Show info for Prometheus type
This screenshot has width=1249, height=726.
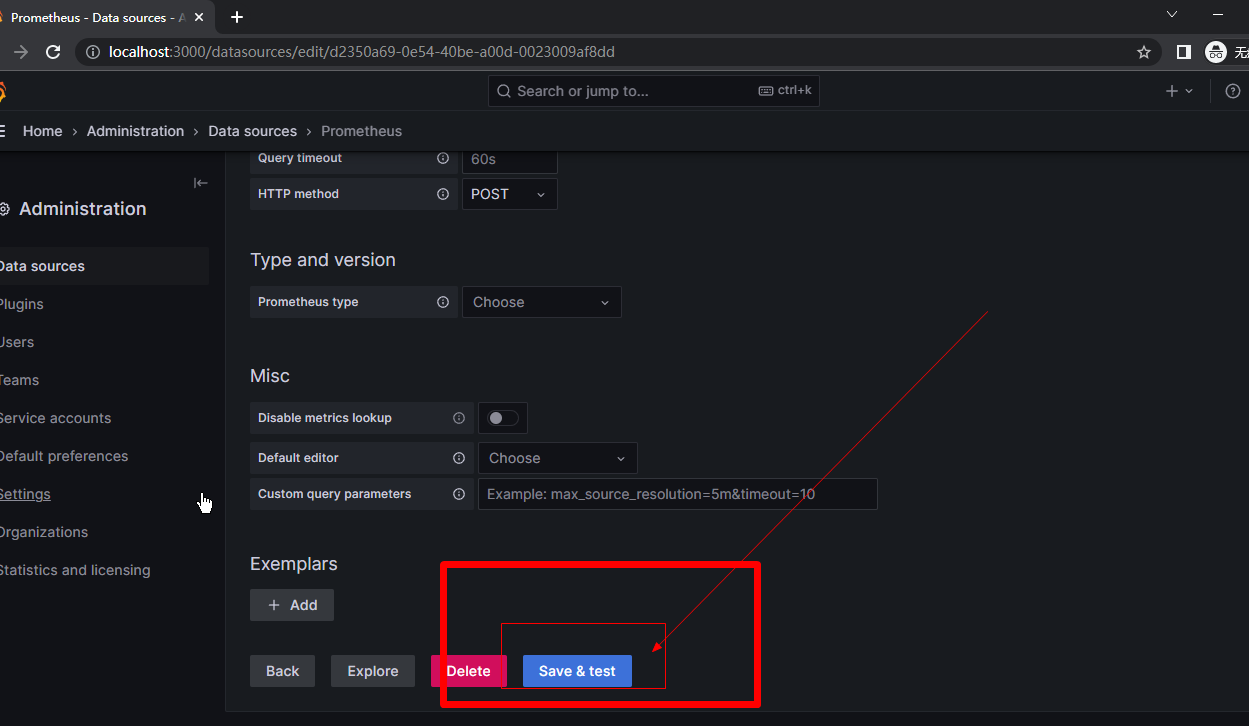(443, 302)
